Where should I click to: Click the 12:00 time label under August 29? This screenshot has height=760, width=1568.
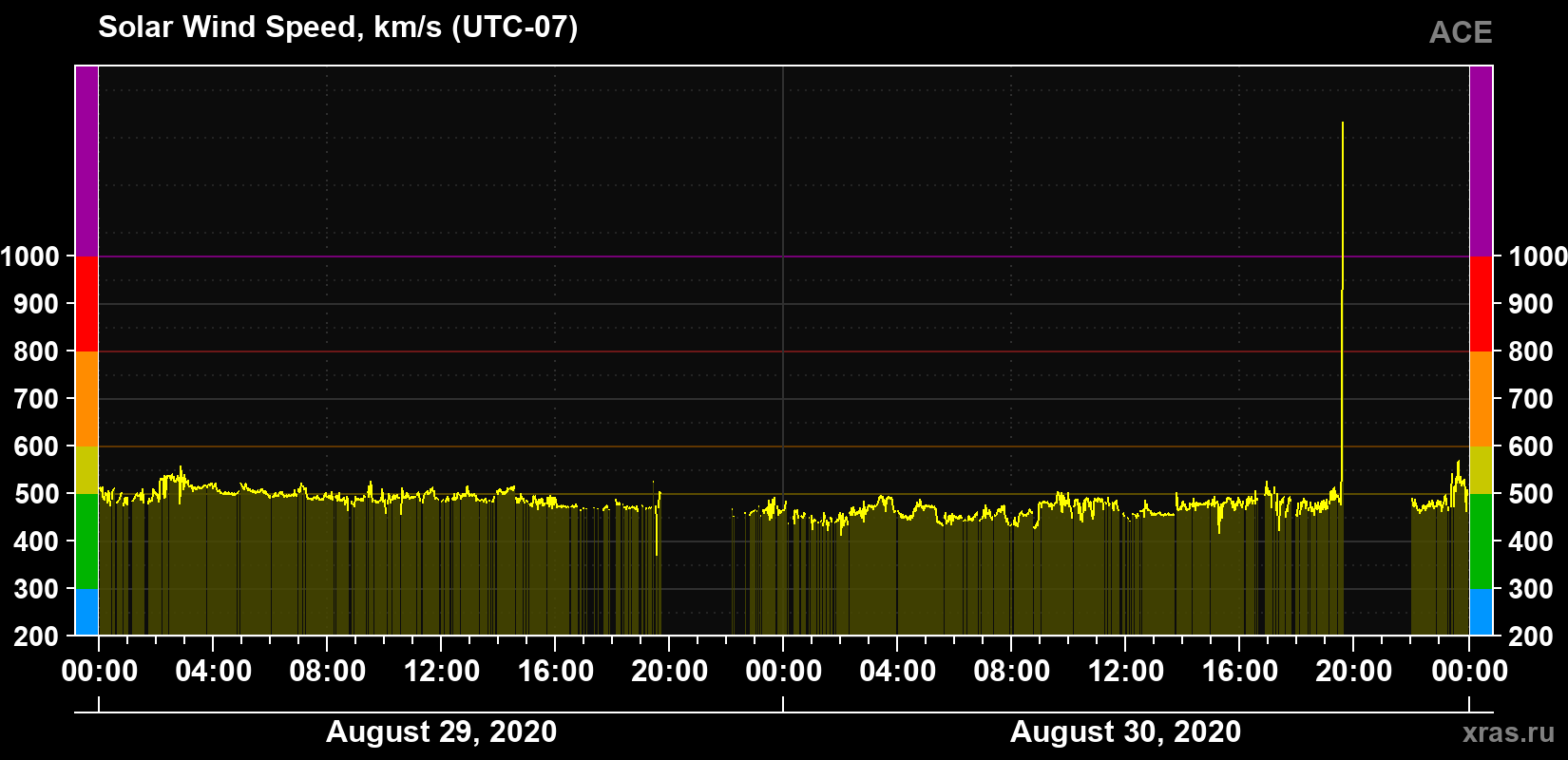coord(442,672)
